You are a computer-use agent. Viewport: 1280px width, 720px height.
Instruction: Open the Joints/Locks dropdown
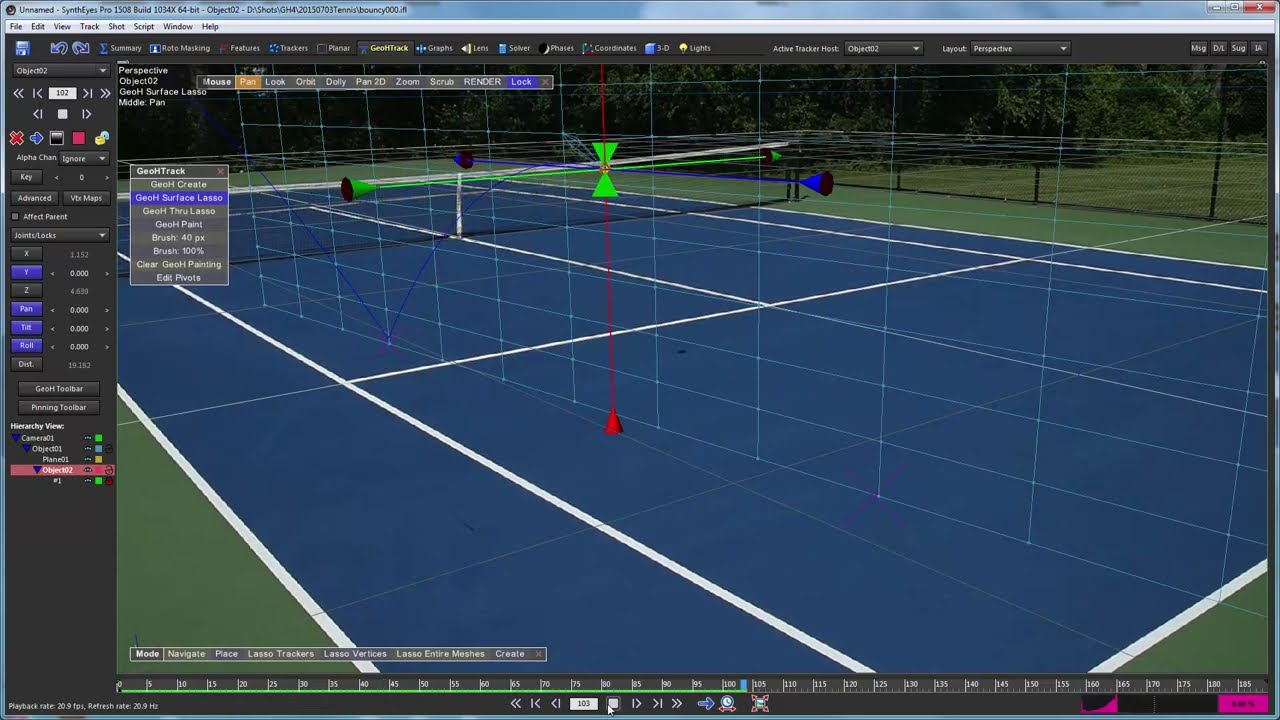click(61, 235)
